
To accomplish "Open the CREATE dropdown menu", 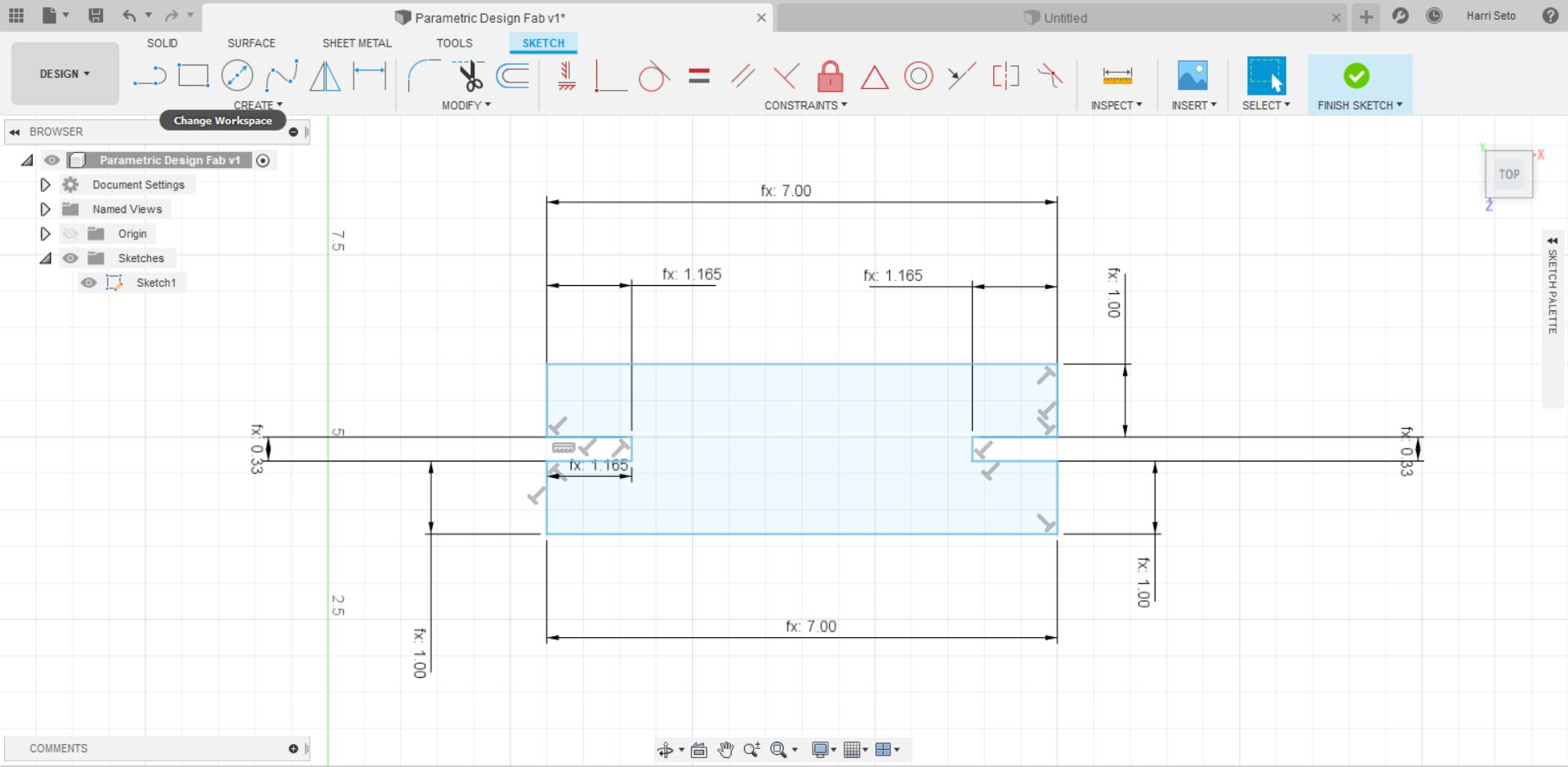I will click(x=258, y=105).
